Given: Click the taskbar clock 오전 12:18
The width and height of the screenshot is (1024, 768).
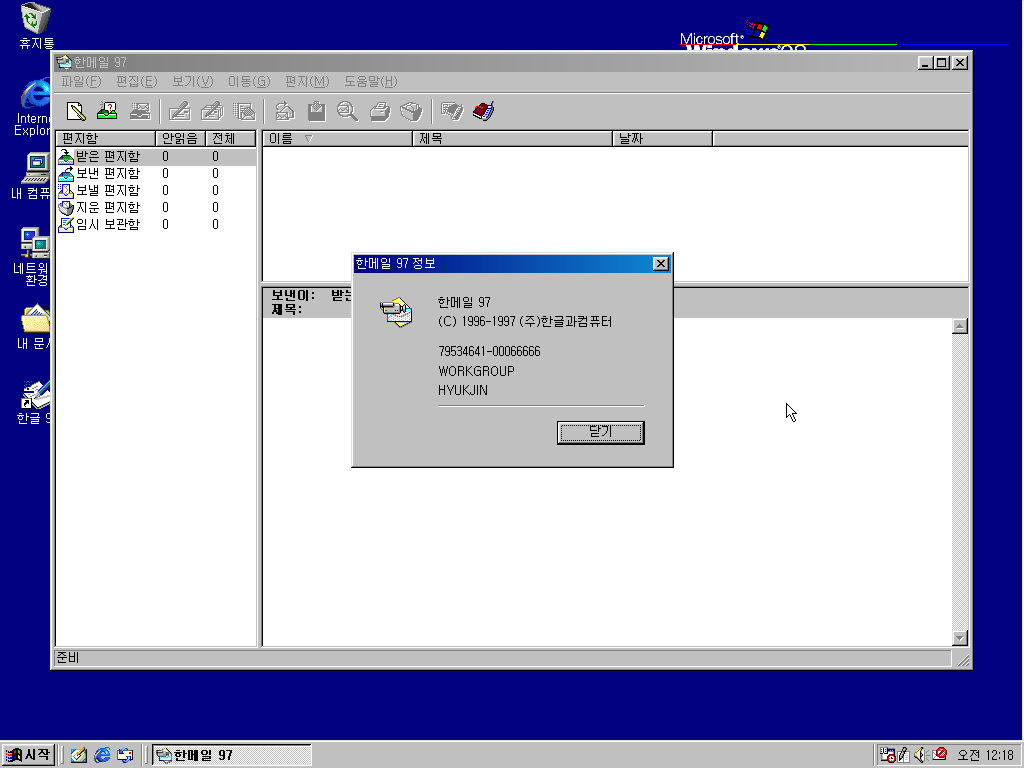Looking at the screenshot, I should (985, 755).
